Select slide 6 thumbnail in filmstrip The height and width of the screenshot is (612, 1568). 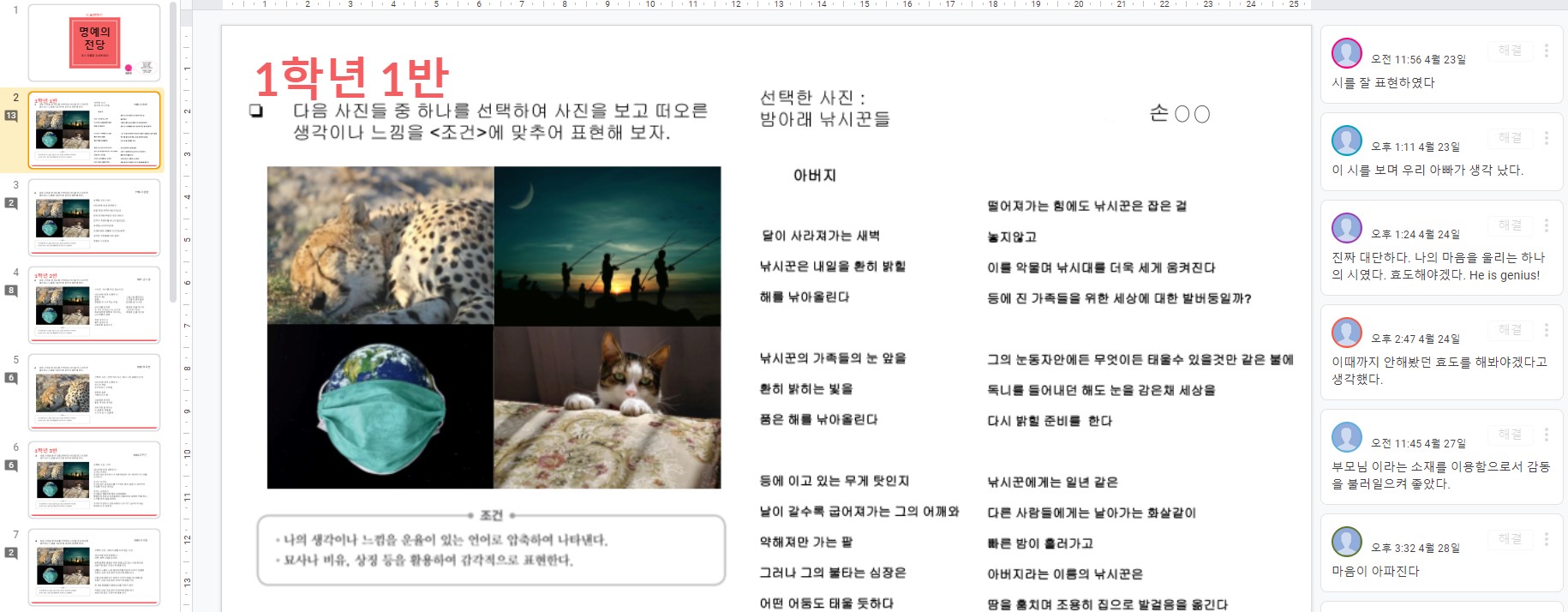tap(94, 480)
